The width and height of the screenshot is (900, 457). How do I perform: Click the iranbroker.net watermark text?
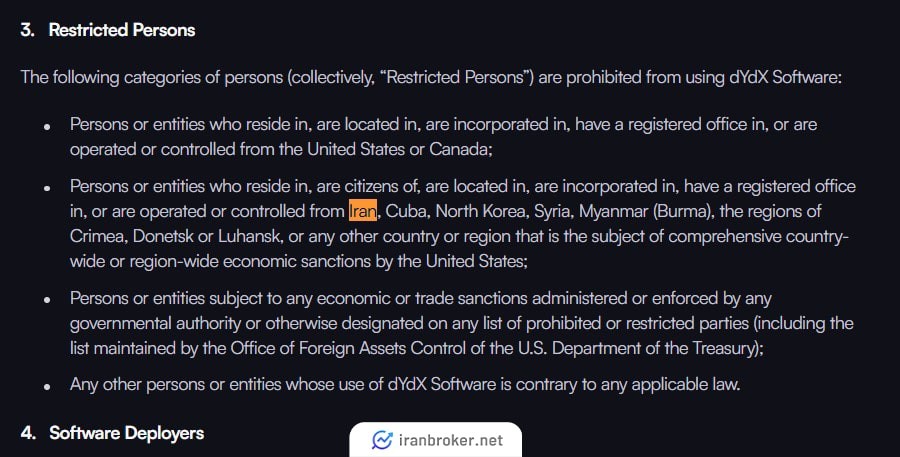[x=451, y=440]
